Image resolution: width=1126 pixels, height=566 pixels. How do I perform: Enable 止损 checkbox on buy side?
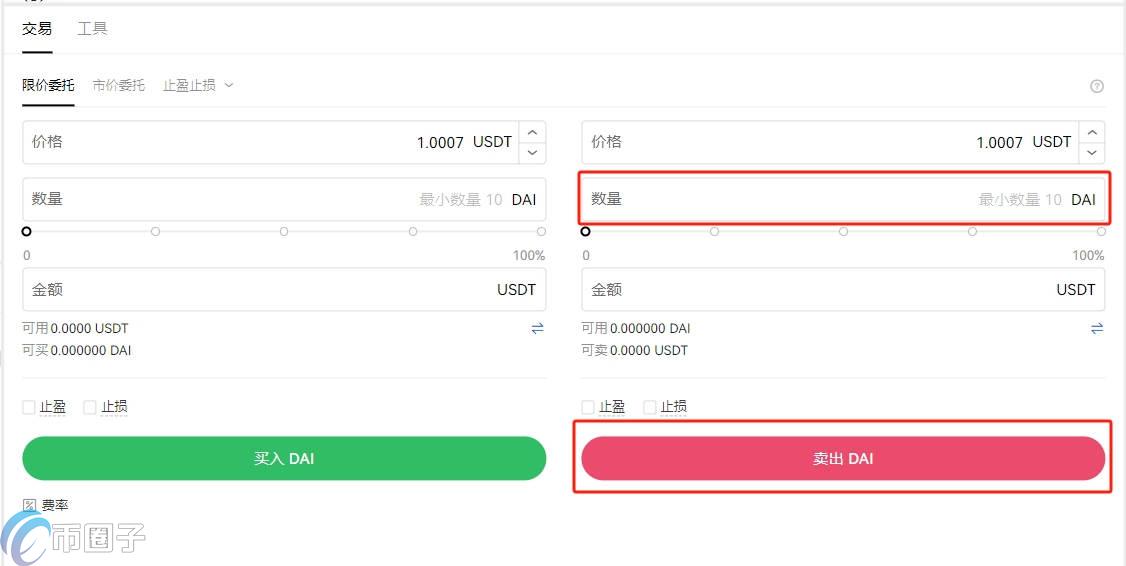(90, 407)
